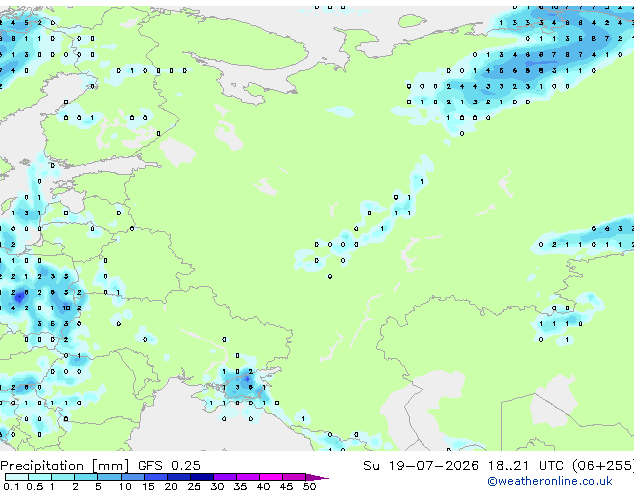
Task: Click the '(06+255)' forecast offset text
Action: [603, 466]
